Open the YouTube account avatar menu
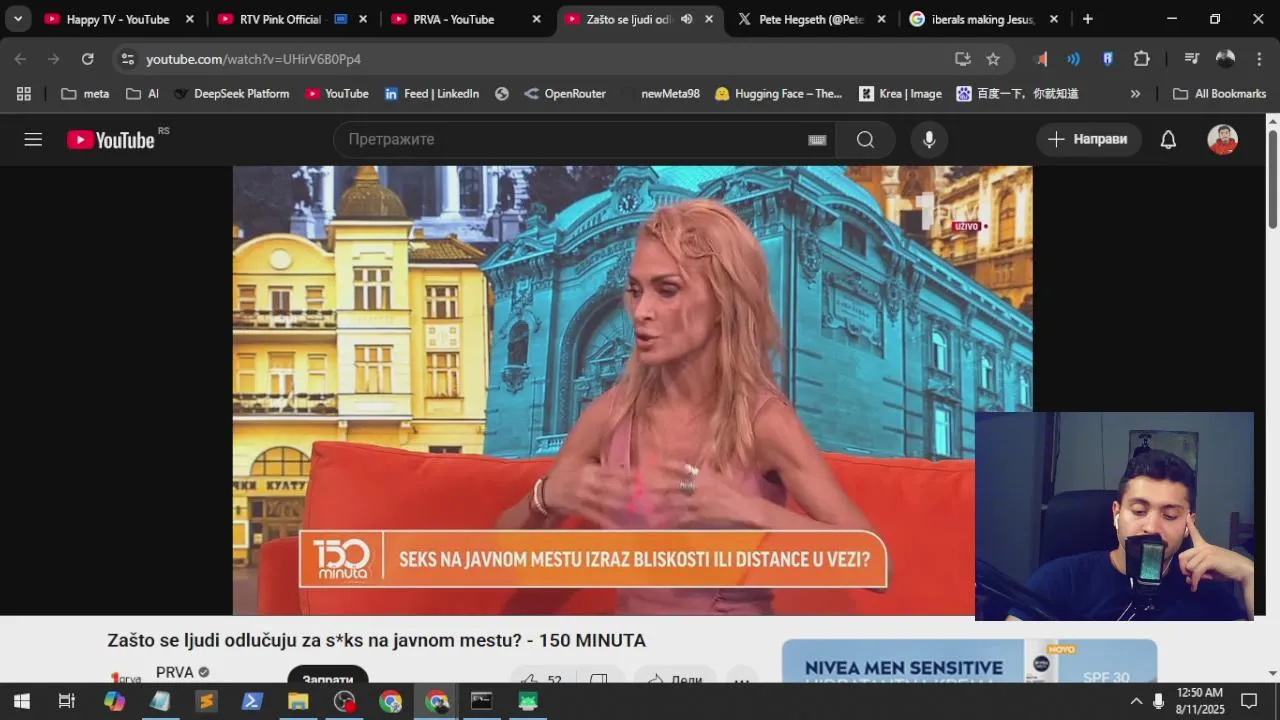1280x720 pixels. tap(1222, 139)
